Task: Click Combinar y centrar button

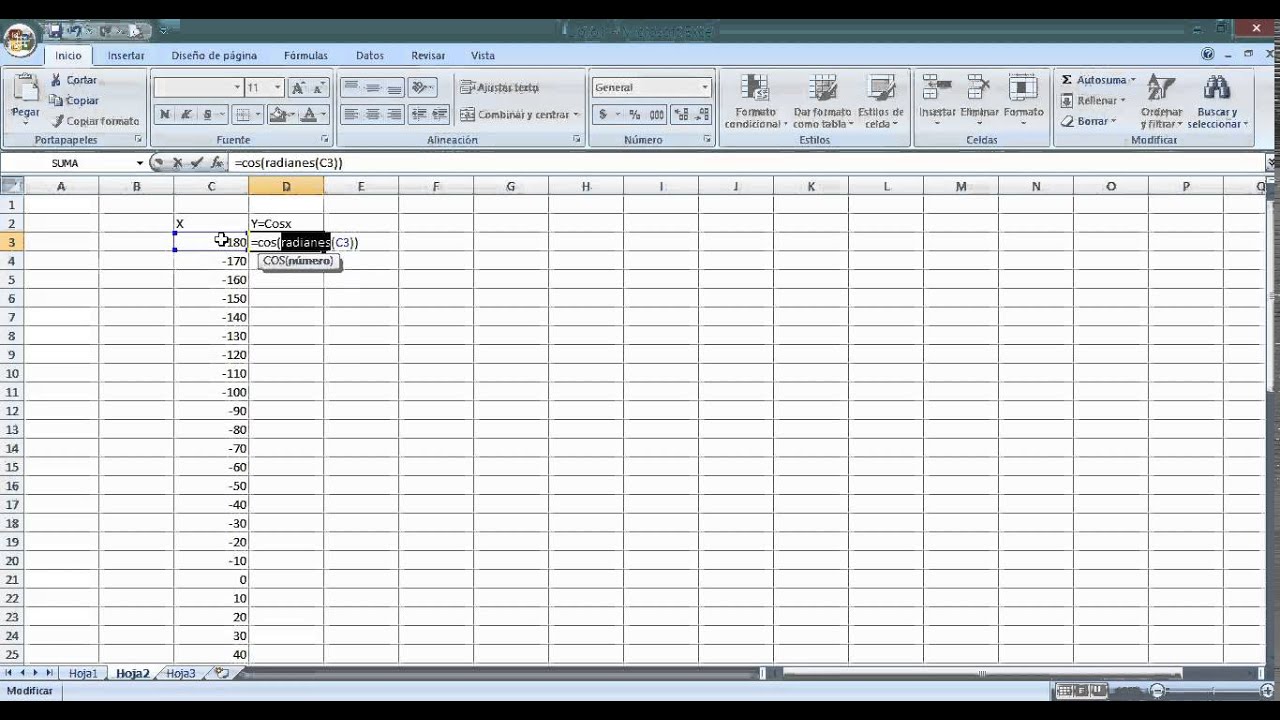Action: pos(519,115)
